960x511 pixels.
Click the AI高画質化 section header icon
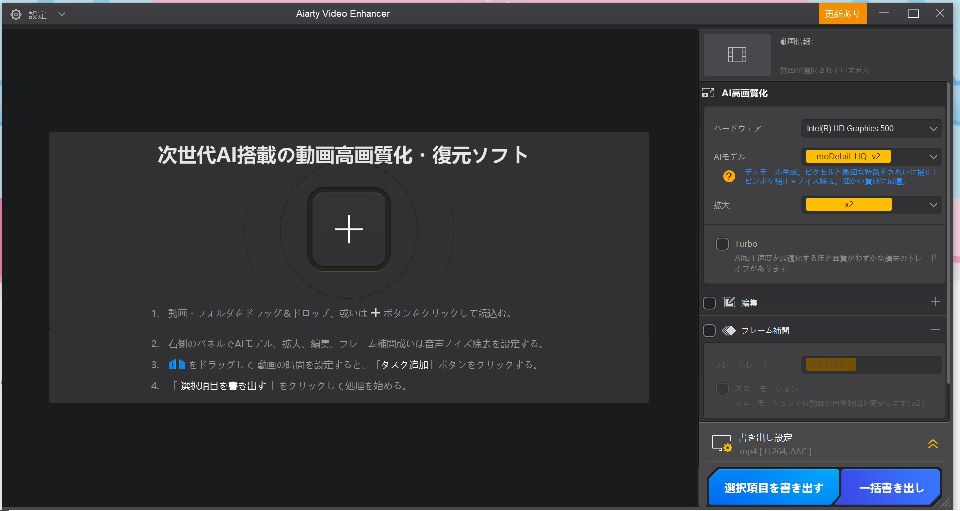(708, 93)
